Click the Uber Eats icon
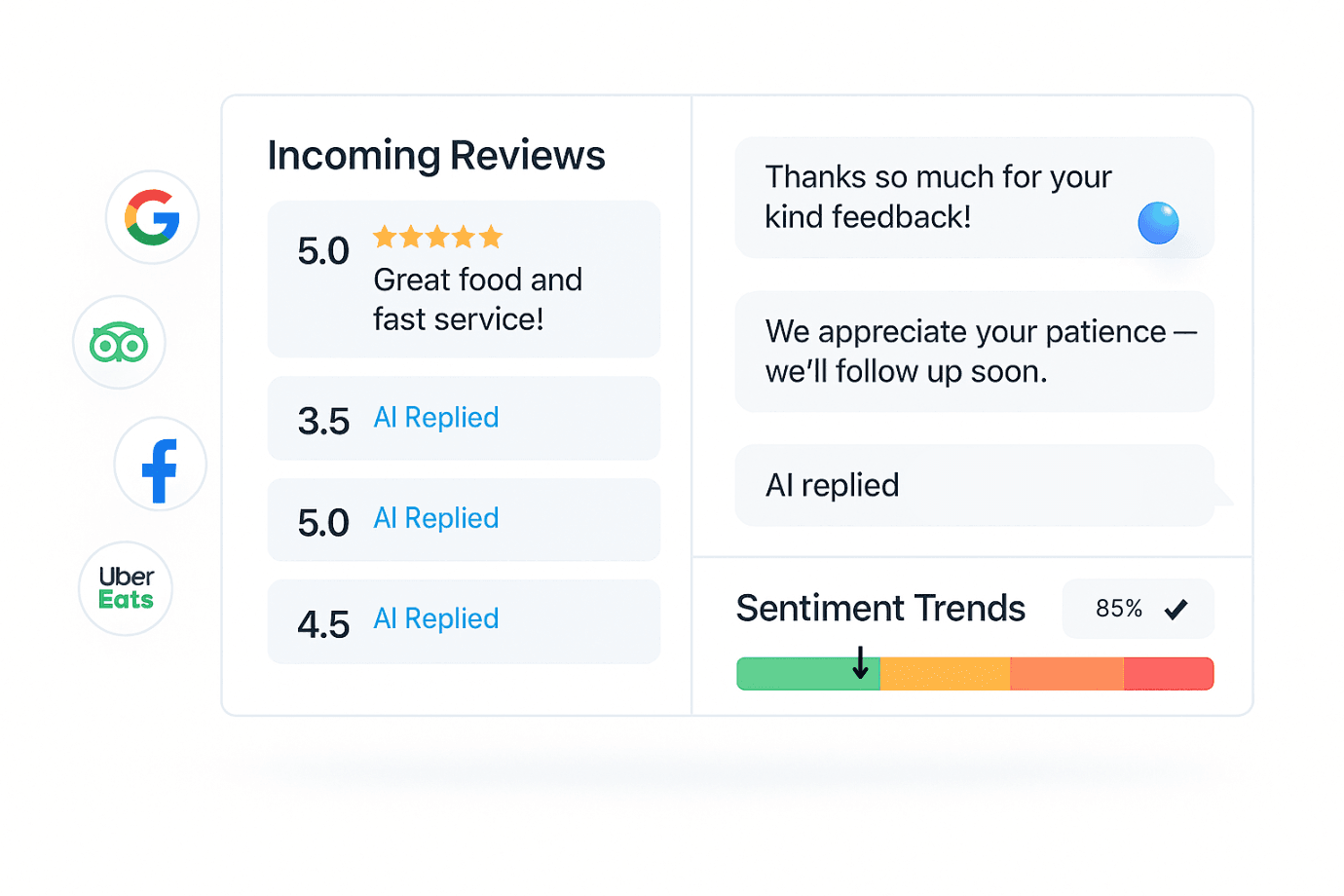The image size is (1344, 896). tap(126, 588)
